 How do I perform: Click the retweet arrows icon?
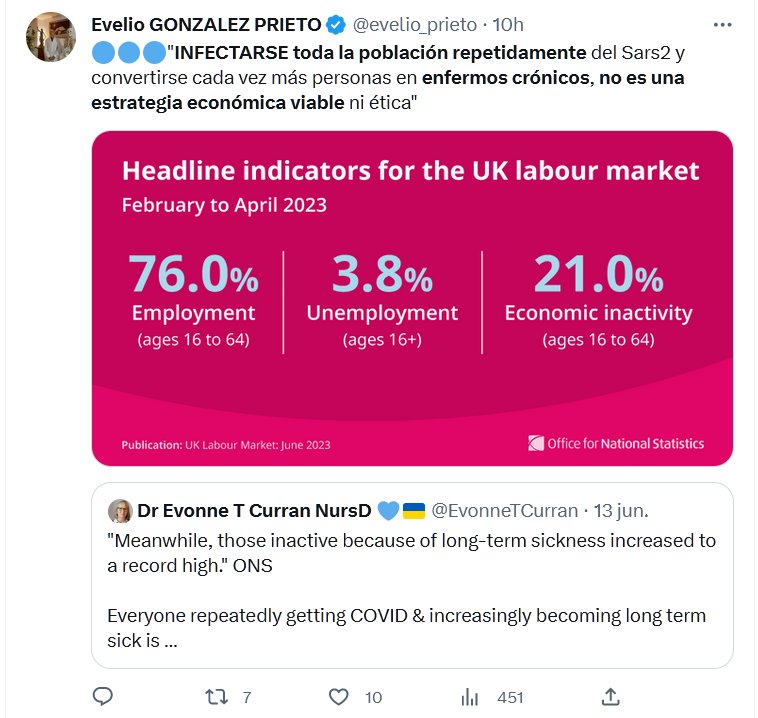click(x=216, y=696)
